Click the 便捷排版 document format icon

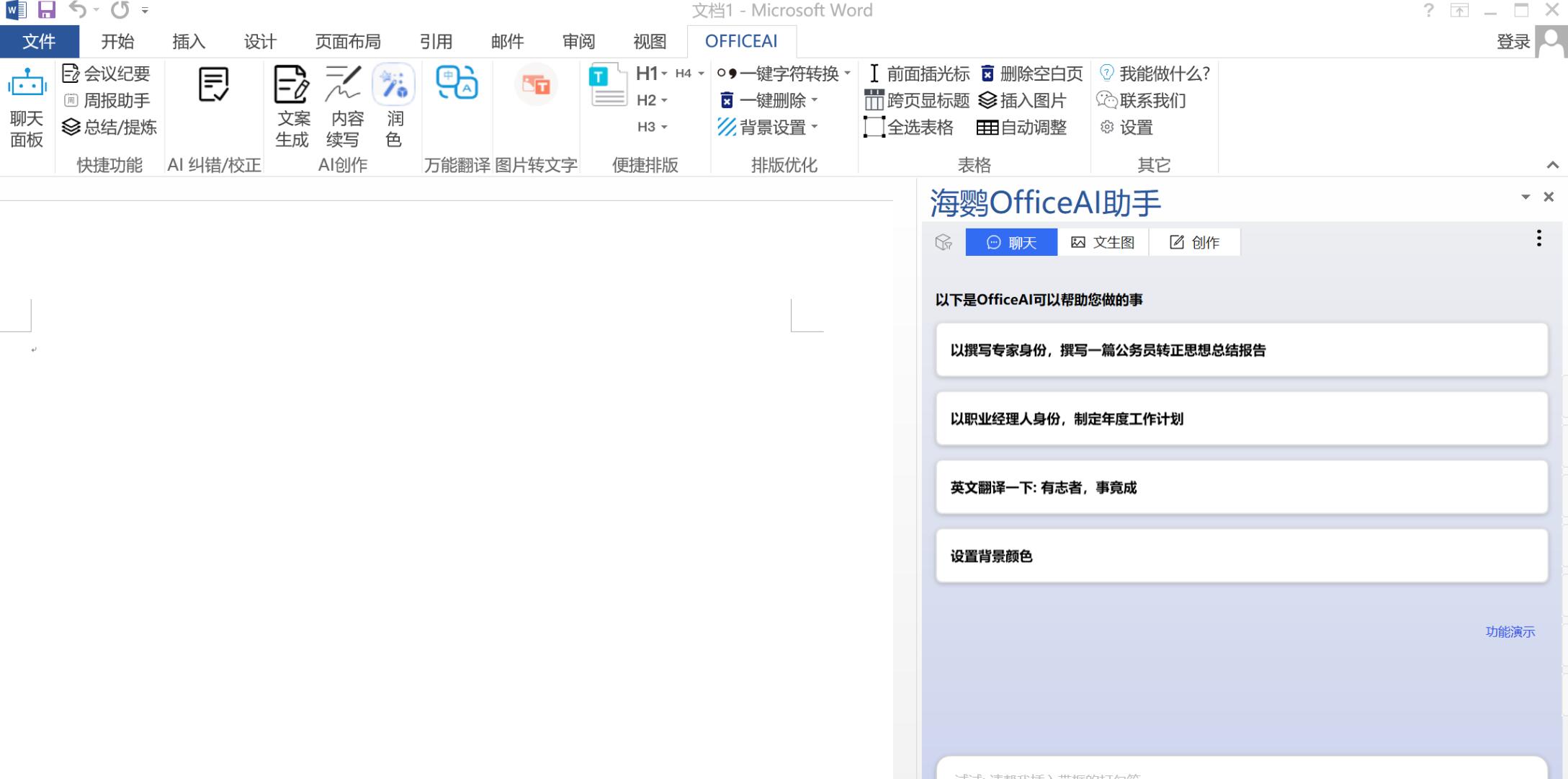607,86
